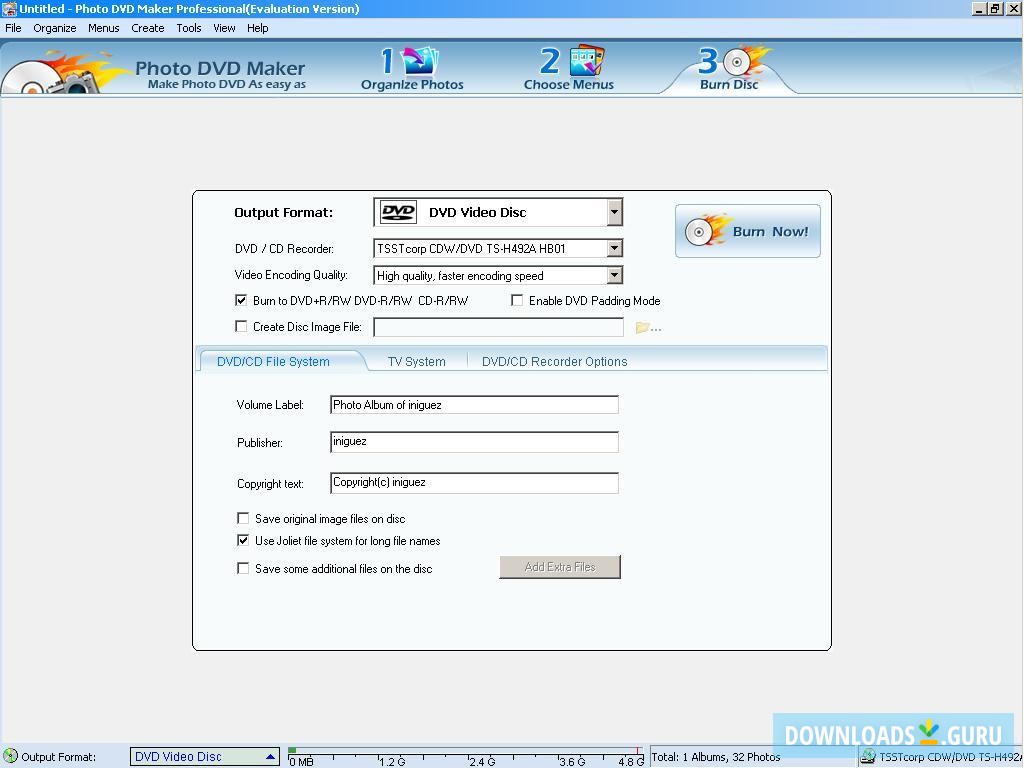Click the recorder drive icon in status bar

pyautogui.click(x=868, y=756)
